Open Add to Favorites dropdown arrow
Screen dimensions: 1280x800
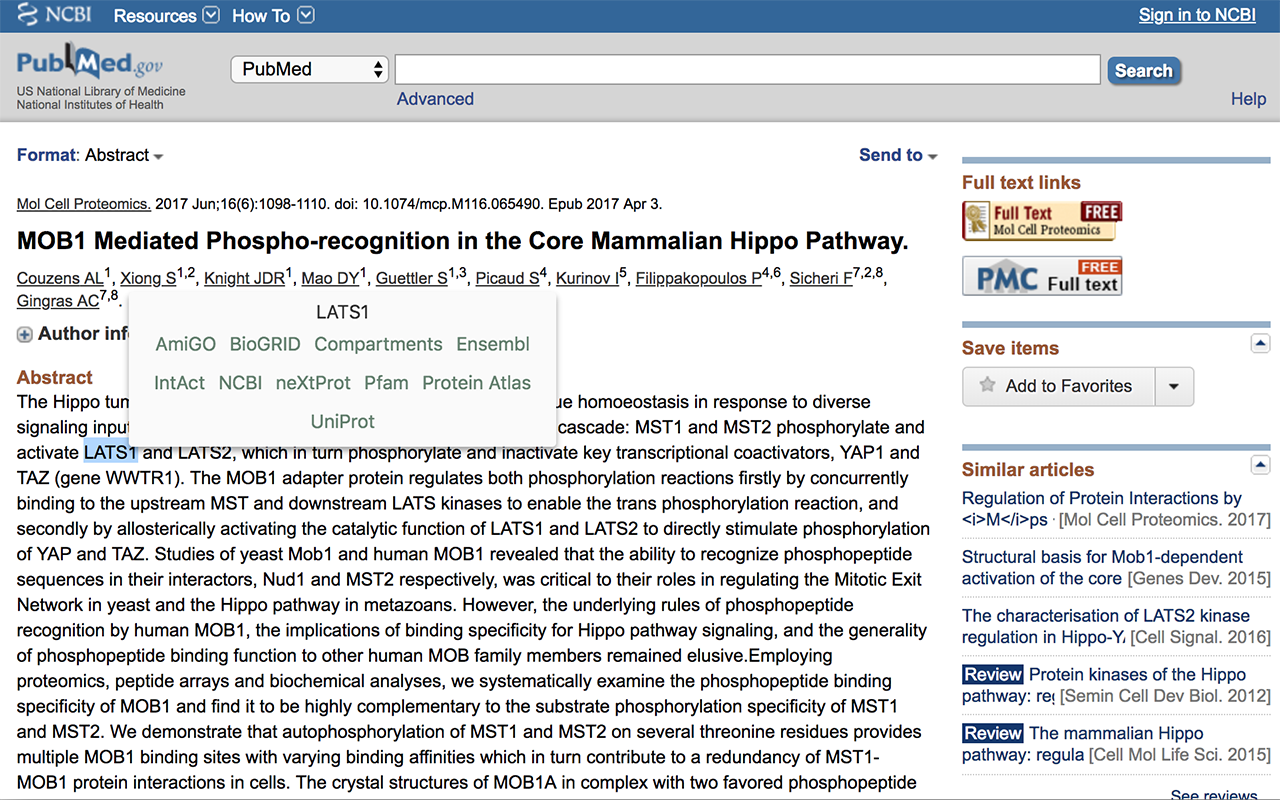coord(1174,386)
